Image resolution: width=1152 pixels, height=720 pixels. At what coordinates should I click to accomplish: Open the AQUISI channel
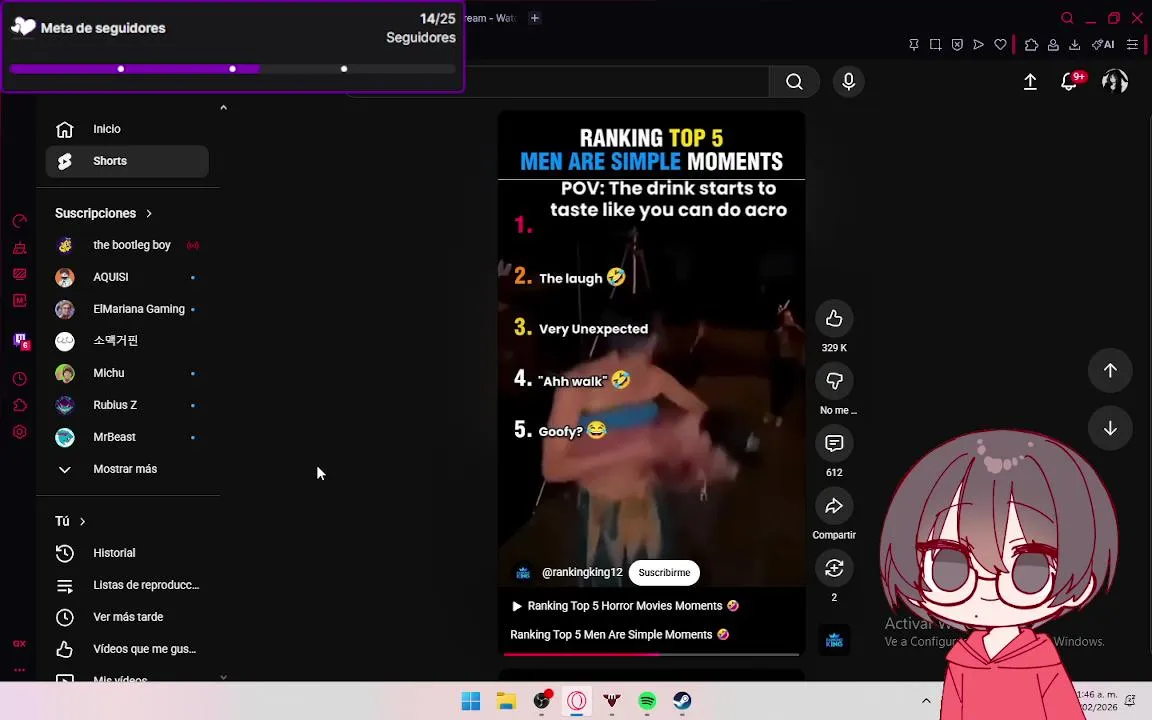(x=127, y=277)
